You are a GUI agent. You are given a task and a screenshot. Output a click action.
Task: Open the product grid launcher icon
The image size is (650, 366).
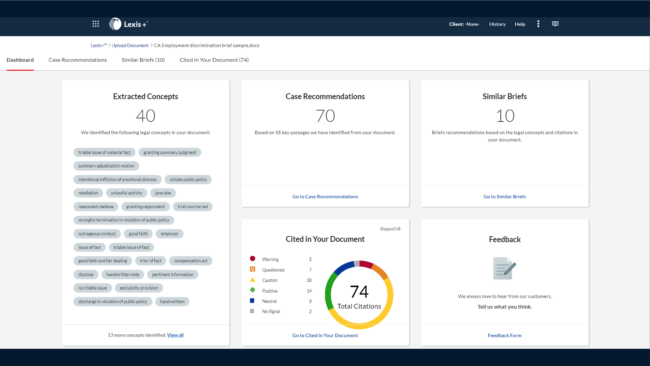click(96, 24)
